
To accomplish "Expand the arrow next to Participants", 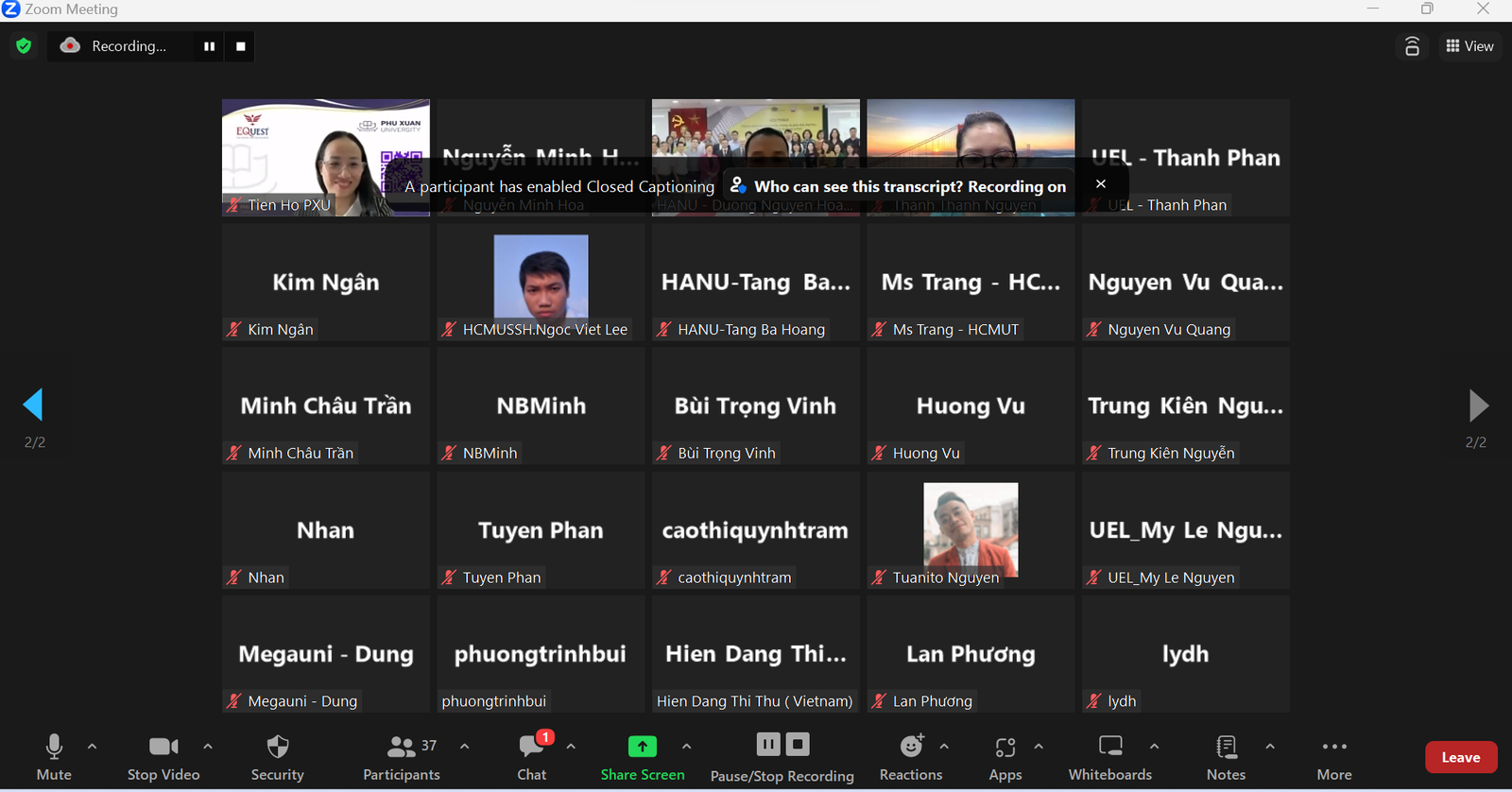I will 465,747.
